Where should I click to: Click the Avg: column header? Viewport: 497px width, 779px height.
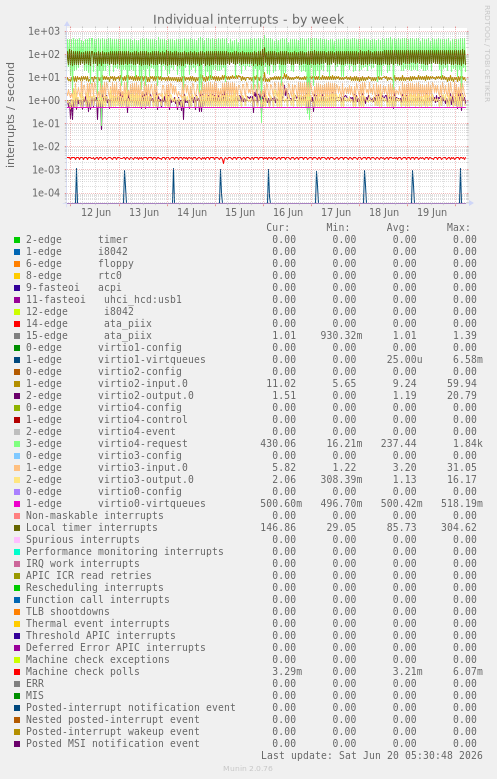click(x=398, y=228)
